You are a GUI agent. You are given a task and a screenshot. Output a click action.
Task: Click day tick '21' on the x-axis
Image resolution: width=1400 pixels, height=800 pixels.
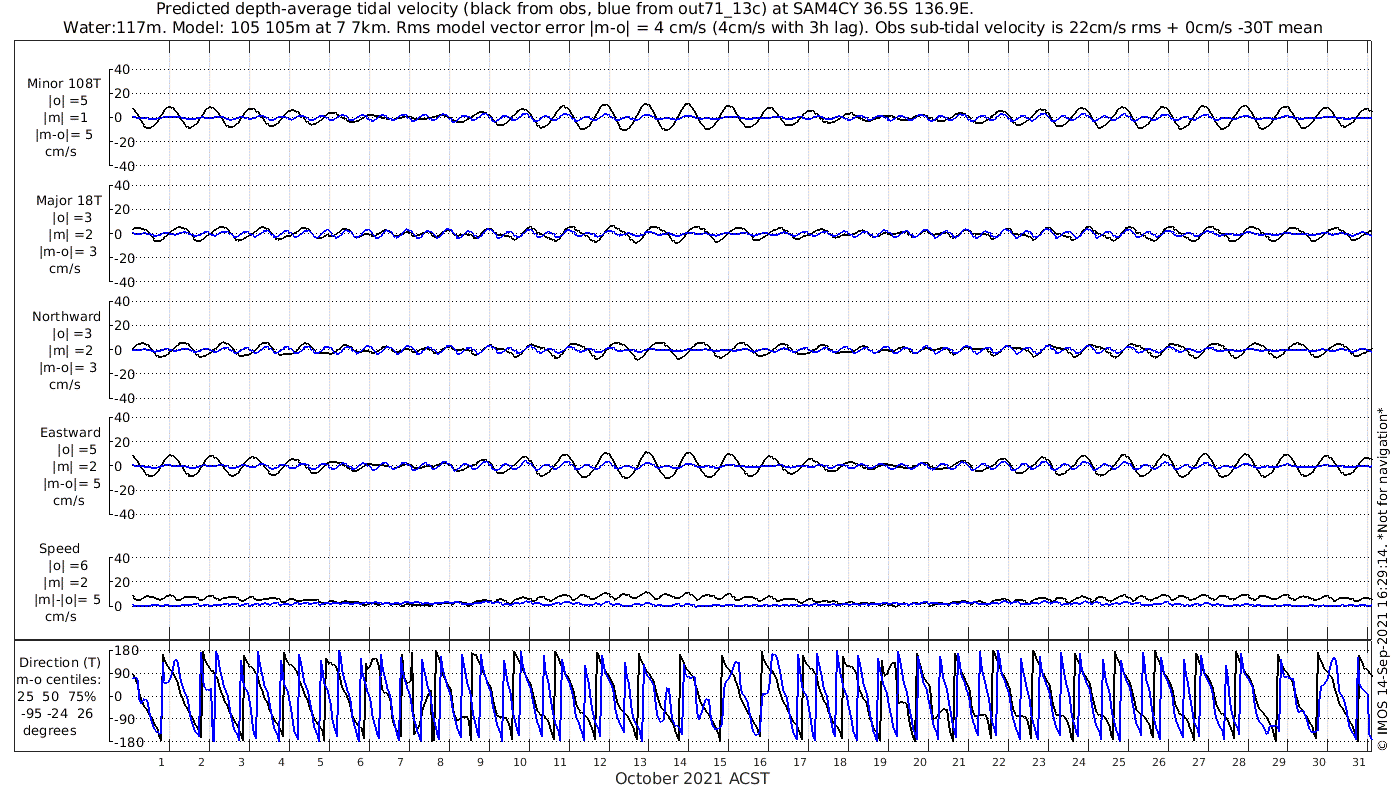tap(959, 762)
